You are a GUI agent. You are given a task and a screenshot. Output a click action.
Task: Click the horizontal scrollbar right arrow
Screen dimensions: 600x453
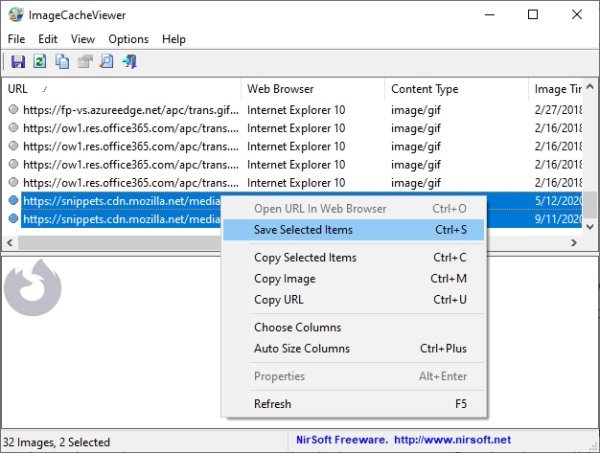coord(575,243)
